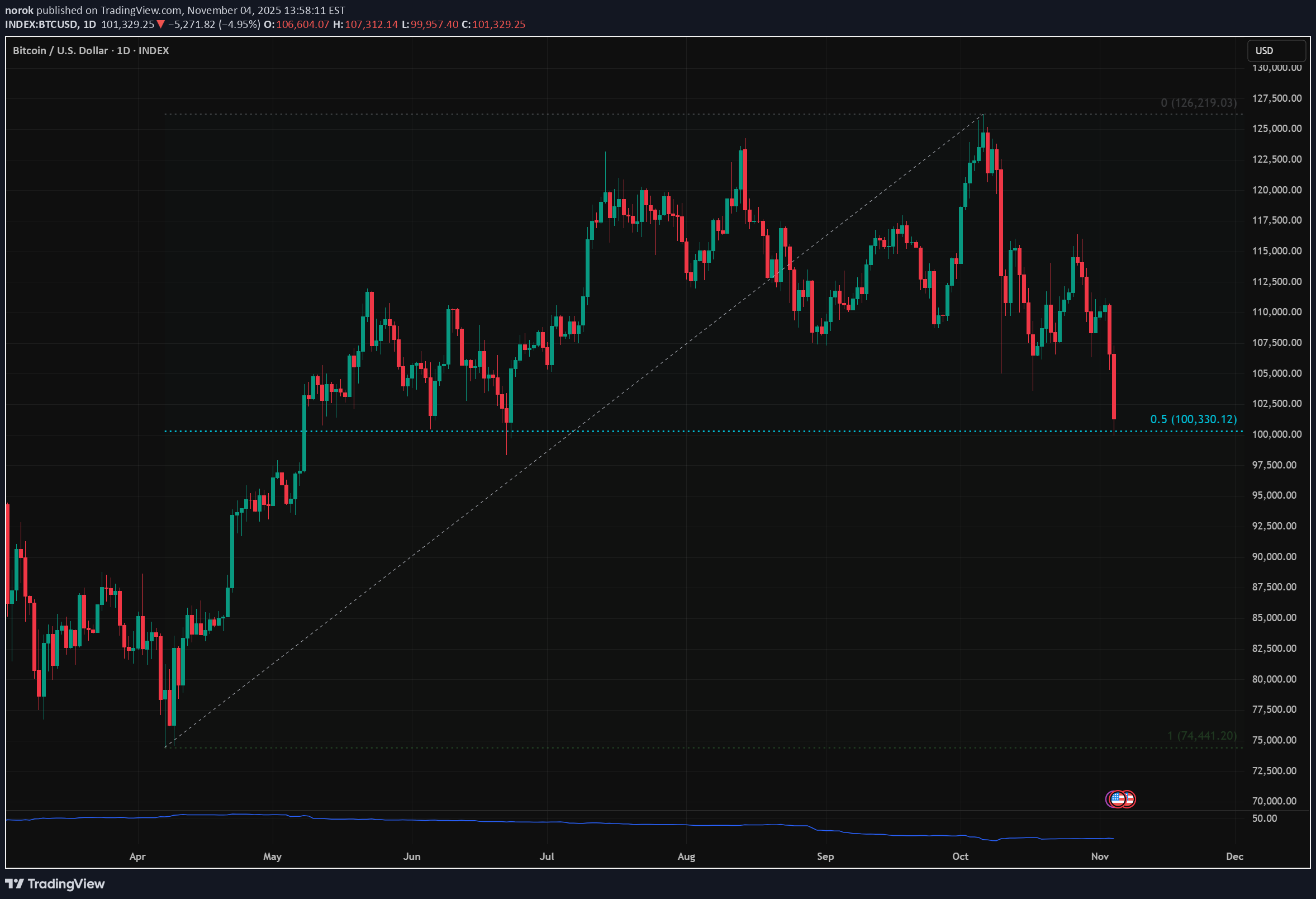The image size is (1316, 899).
Task: Click the Bitcoin / U.S. Dollar chart title
Action: (x=59, y=50)
